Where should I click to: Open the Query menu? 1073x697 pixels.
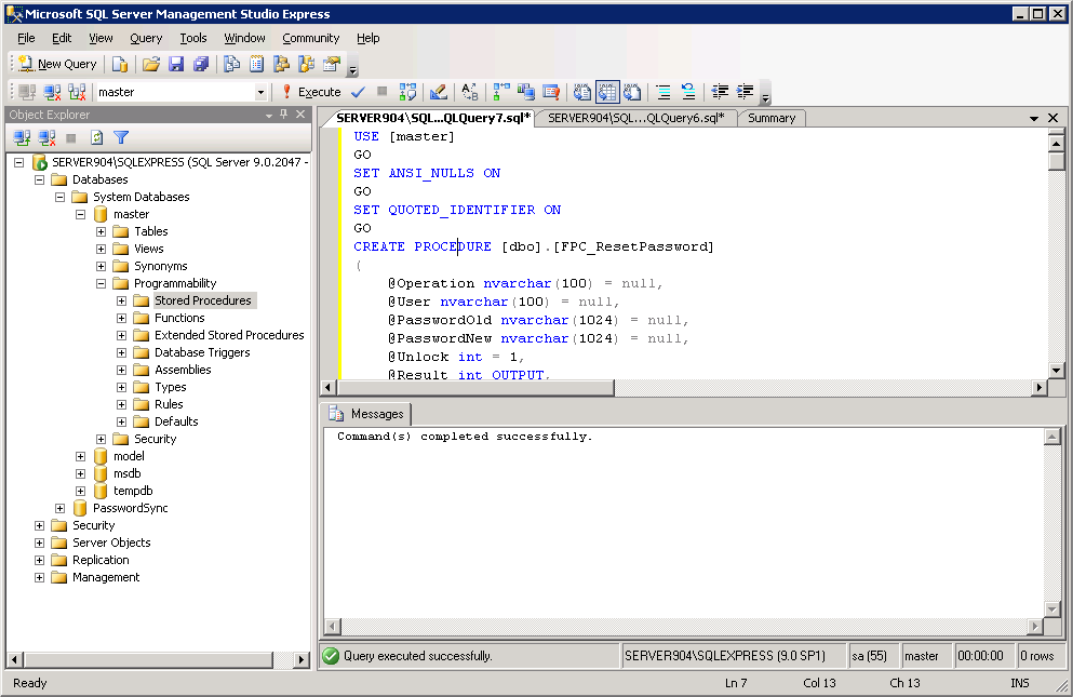click(146, 38)
